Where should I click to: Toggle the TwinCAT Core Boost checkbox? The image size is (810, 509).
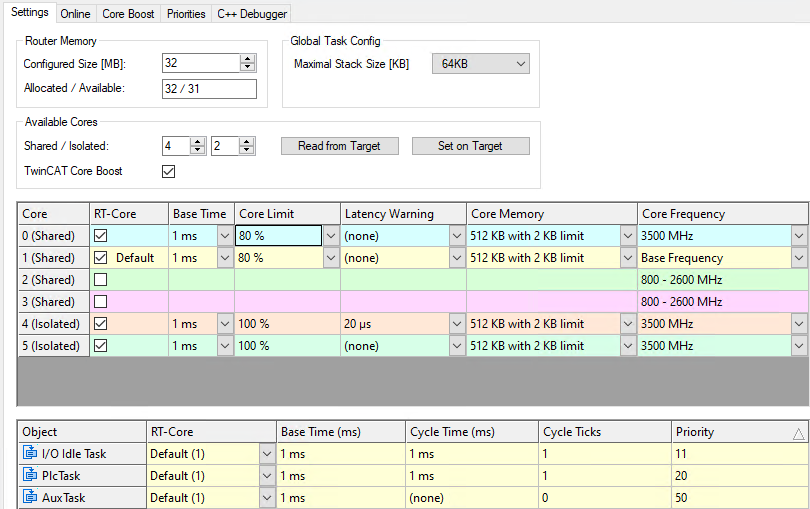[169, 171]
